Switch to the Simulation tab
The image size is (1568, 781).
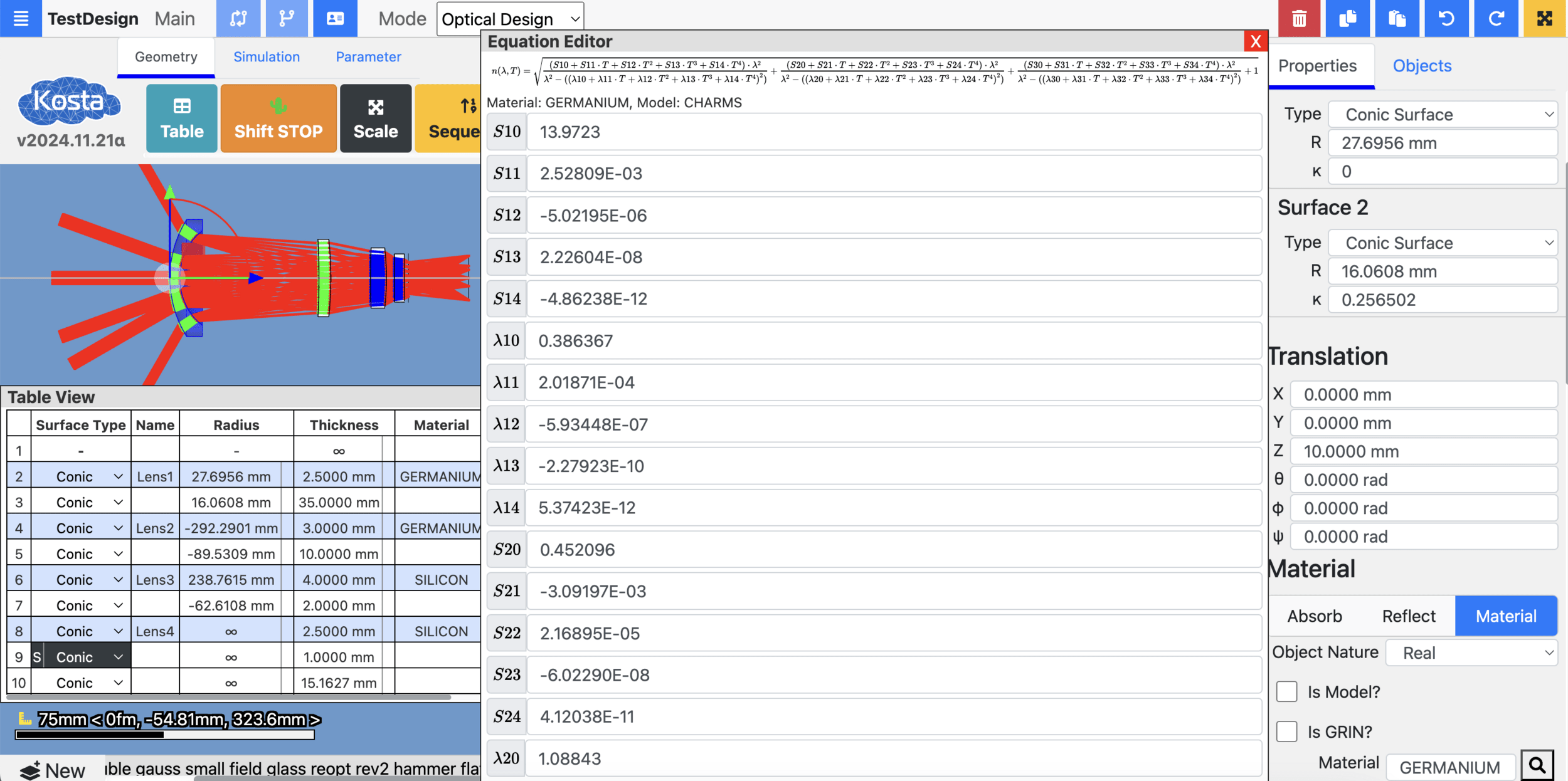tap(267, 57)
